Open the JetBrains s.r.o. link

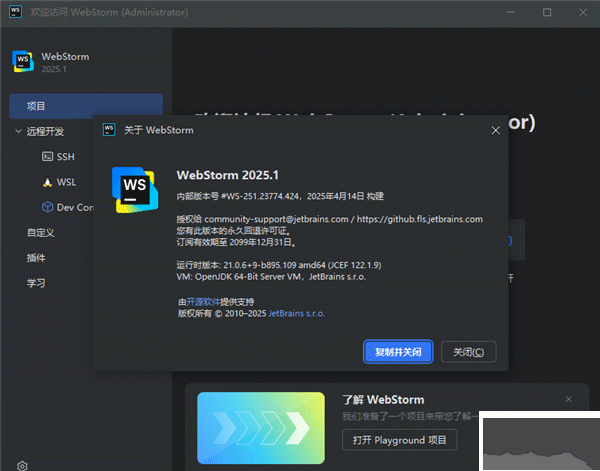297,313
